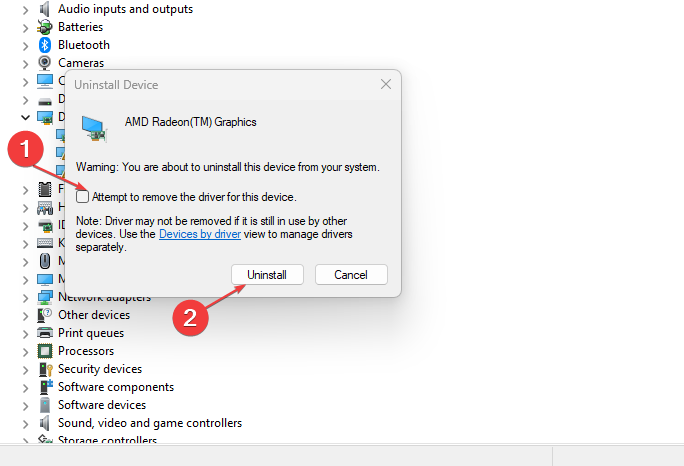Select the 'Processors' label
Screen dimensions: 684x466
click(86, 351)
